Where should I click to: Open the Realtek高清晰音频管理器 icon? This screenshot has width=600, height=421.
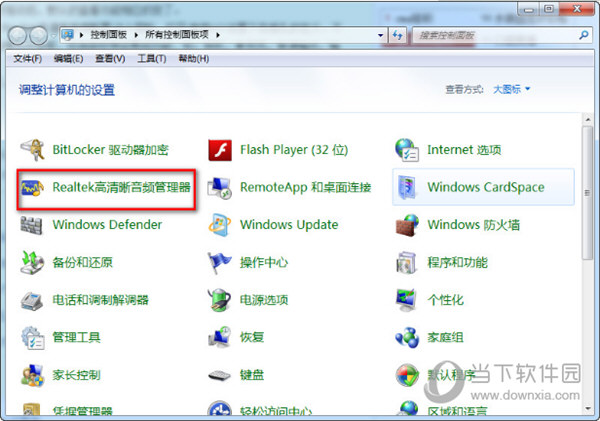[x=32, y=188]
